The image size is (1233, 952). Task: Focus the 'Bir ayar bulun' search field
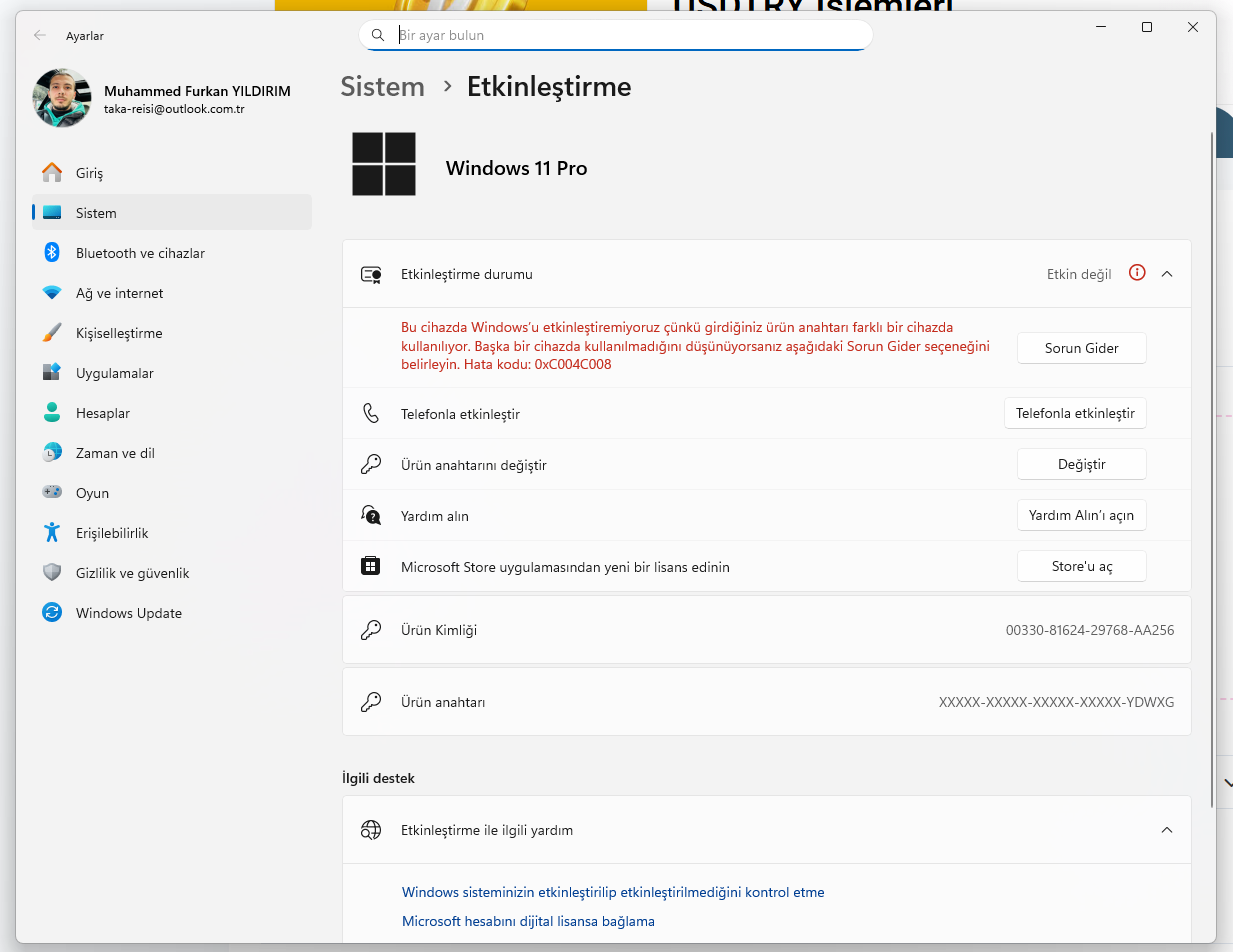coord(616,35)
